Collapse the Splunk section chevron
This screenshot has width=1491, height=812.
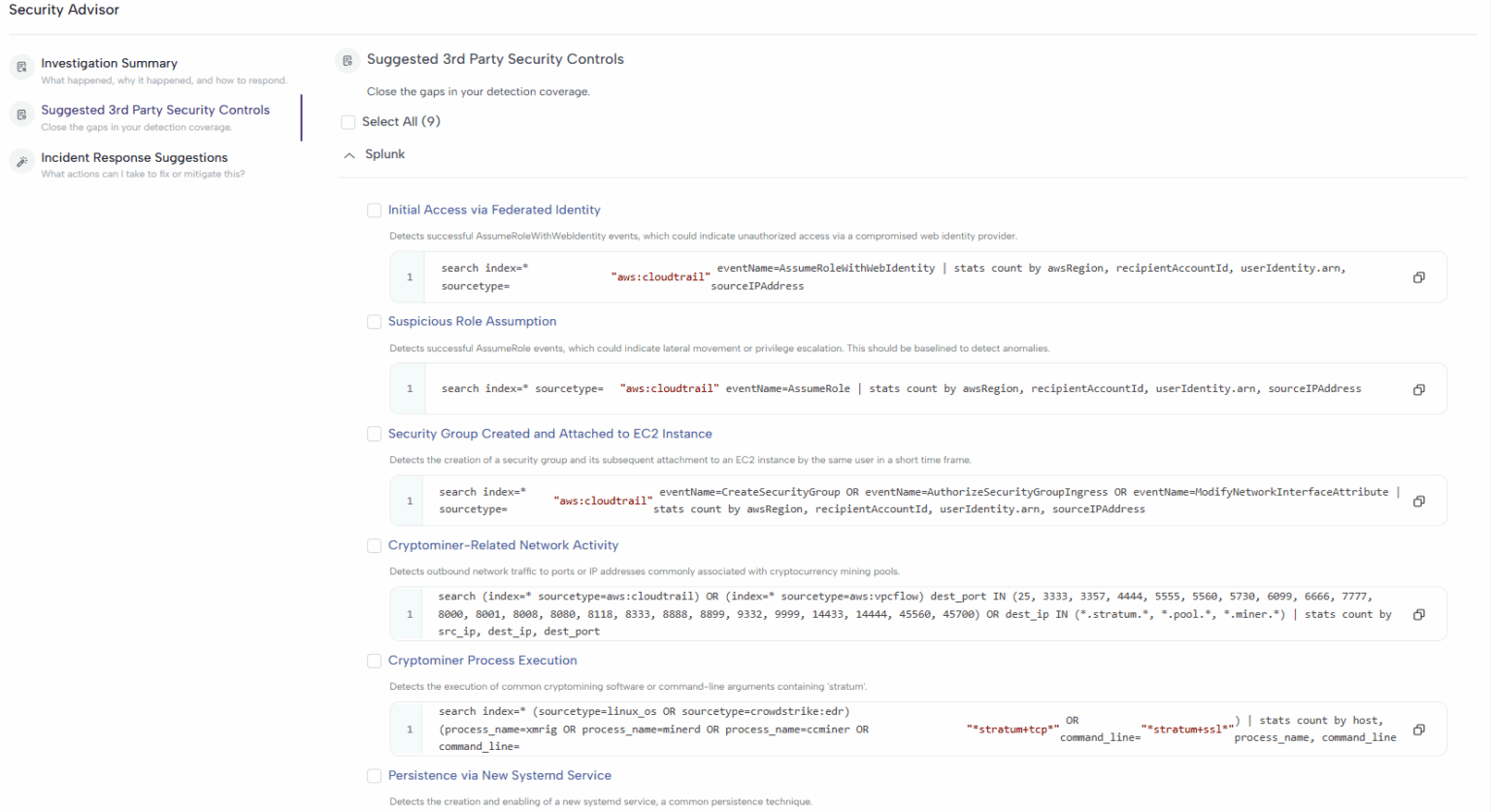click(x=349, y=155)
